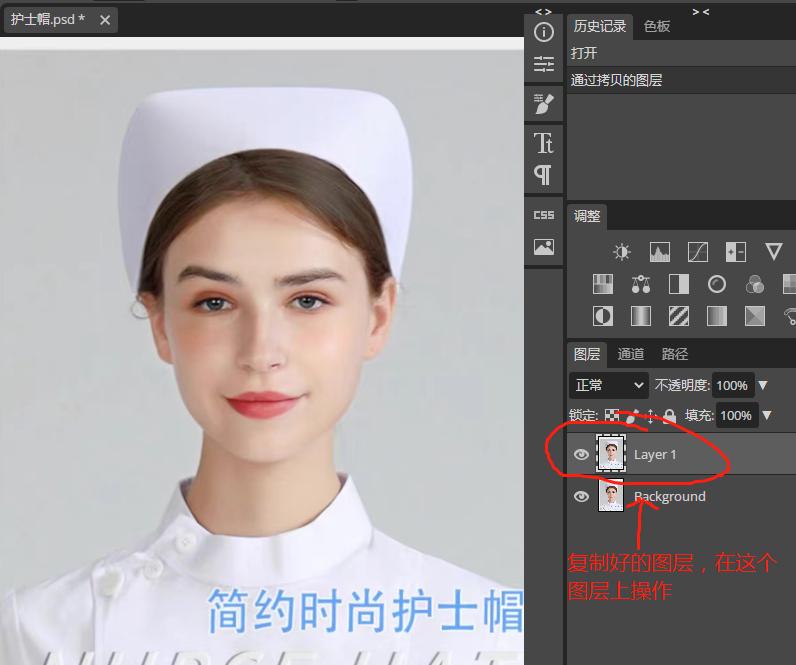Open the image panel icon below CSS
Image resolution: width=796 pixels, height=665 pixels.
544,247
